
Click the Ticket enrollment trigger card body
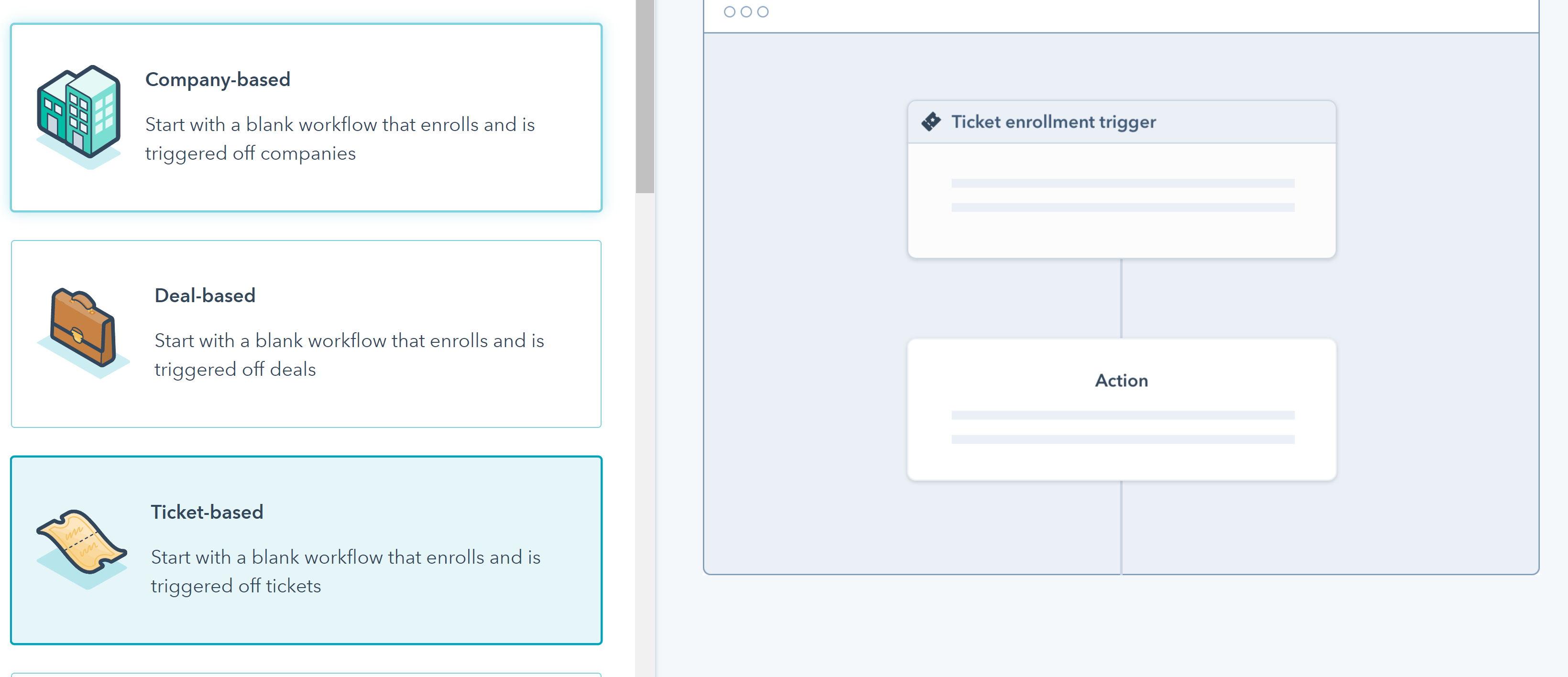pos(1121,201)
